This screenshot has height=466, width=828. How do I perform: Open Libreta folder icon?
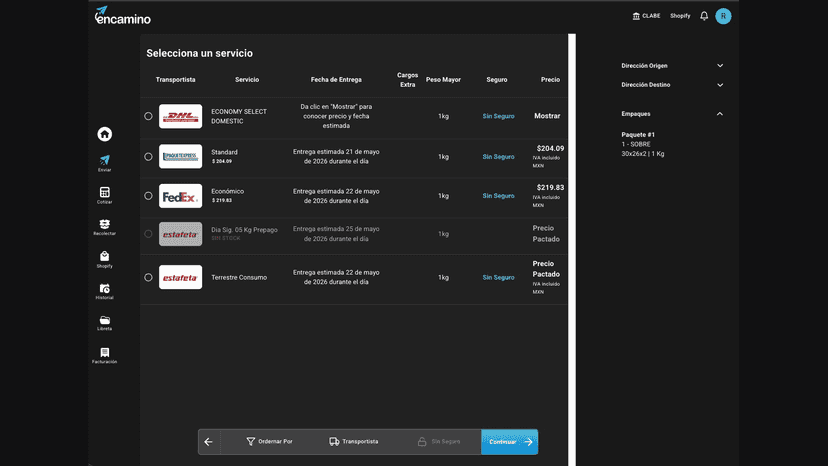pyautogui.click(x=105, y=323)
